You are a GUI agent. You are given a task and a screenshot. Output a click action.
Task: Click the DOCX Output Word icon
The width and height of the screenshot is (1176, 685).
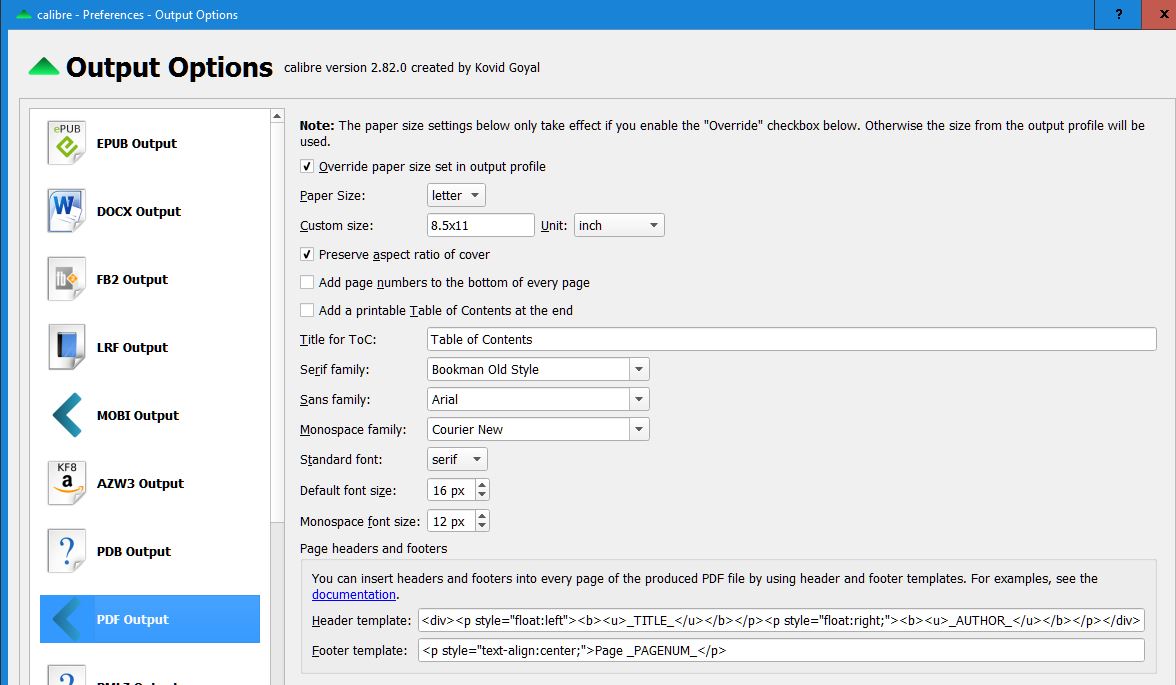coord(67,211)
